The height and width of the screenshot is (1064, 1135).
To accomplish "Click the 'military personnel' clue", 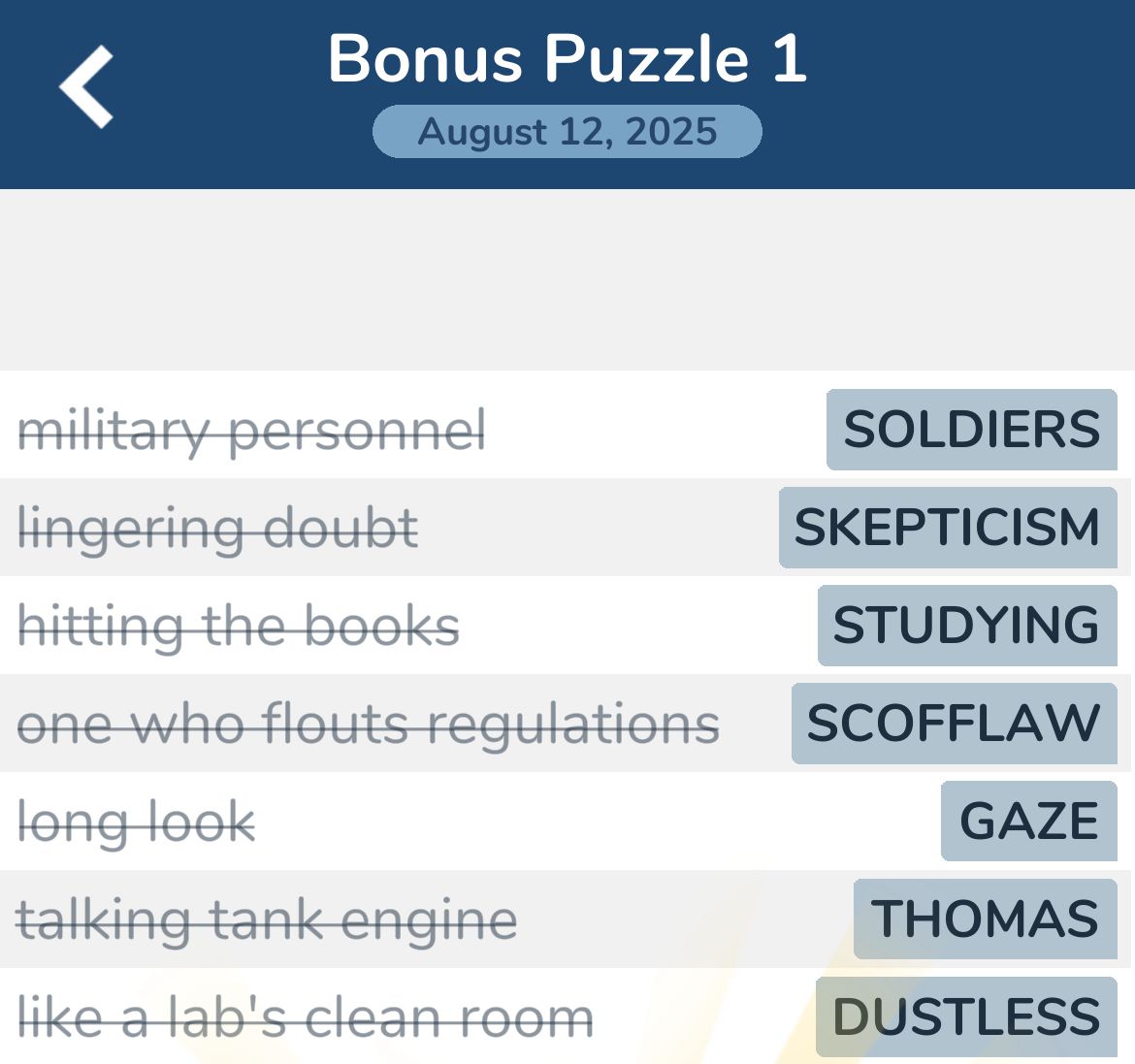I will click(252, 431).
